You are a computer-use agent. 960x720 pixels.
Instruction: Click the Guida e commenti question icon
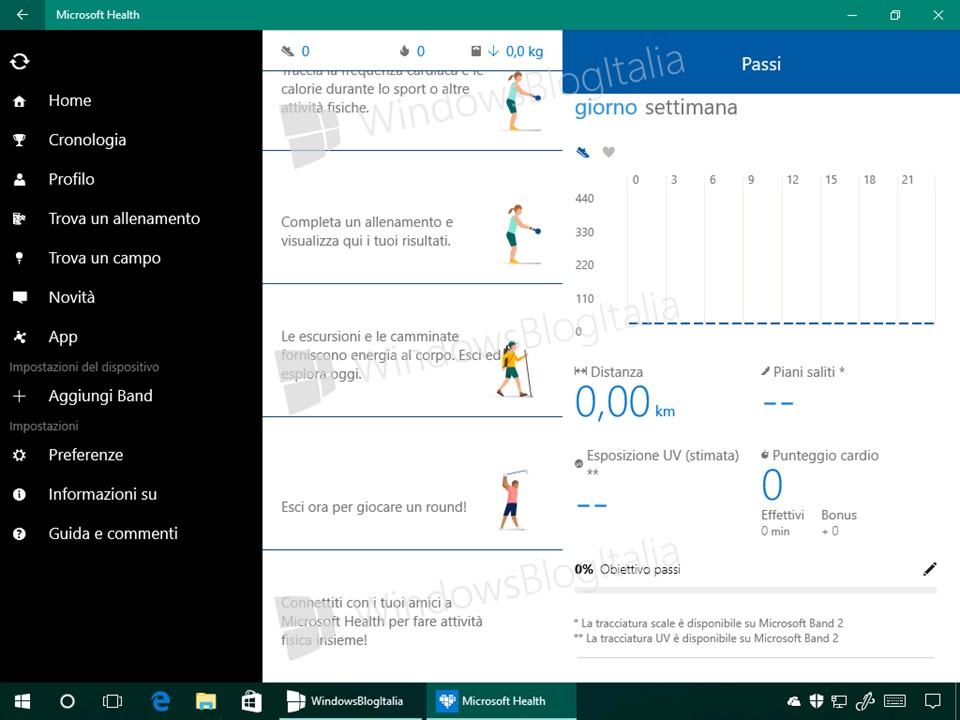pos(20,534)
